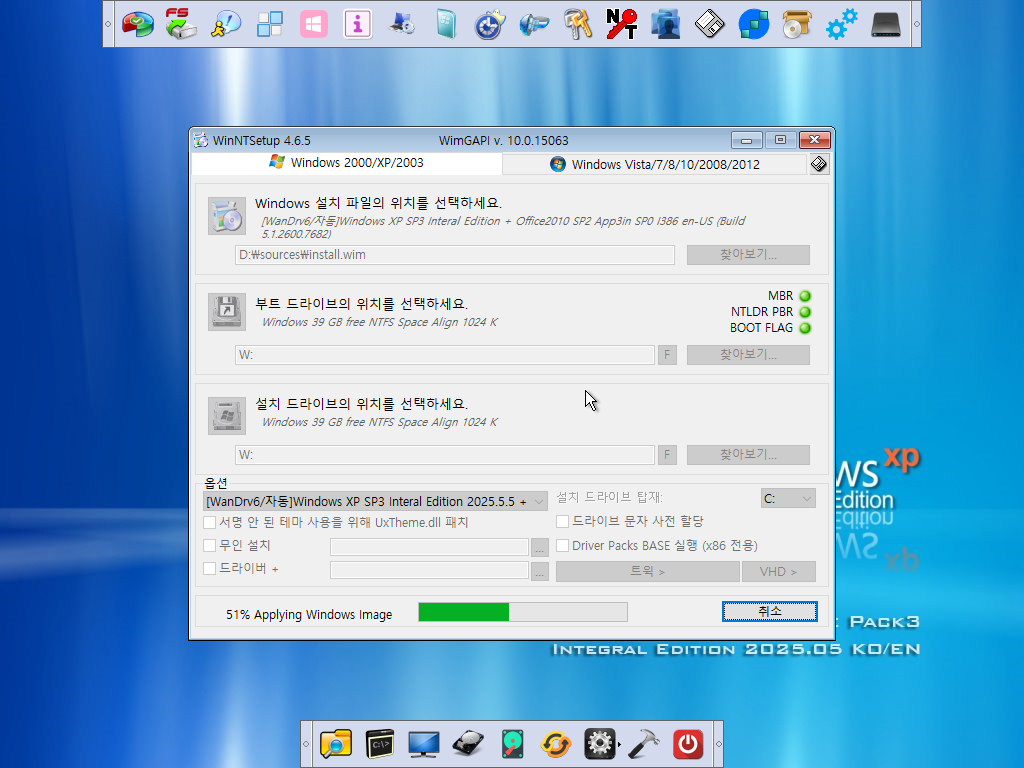This screenshot has height=768, width=1024.
Task: Click the blue four-squares icon in top dock
Action: click(270, 24)
